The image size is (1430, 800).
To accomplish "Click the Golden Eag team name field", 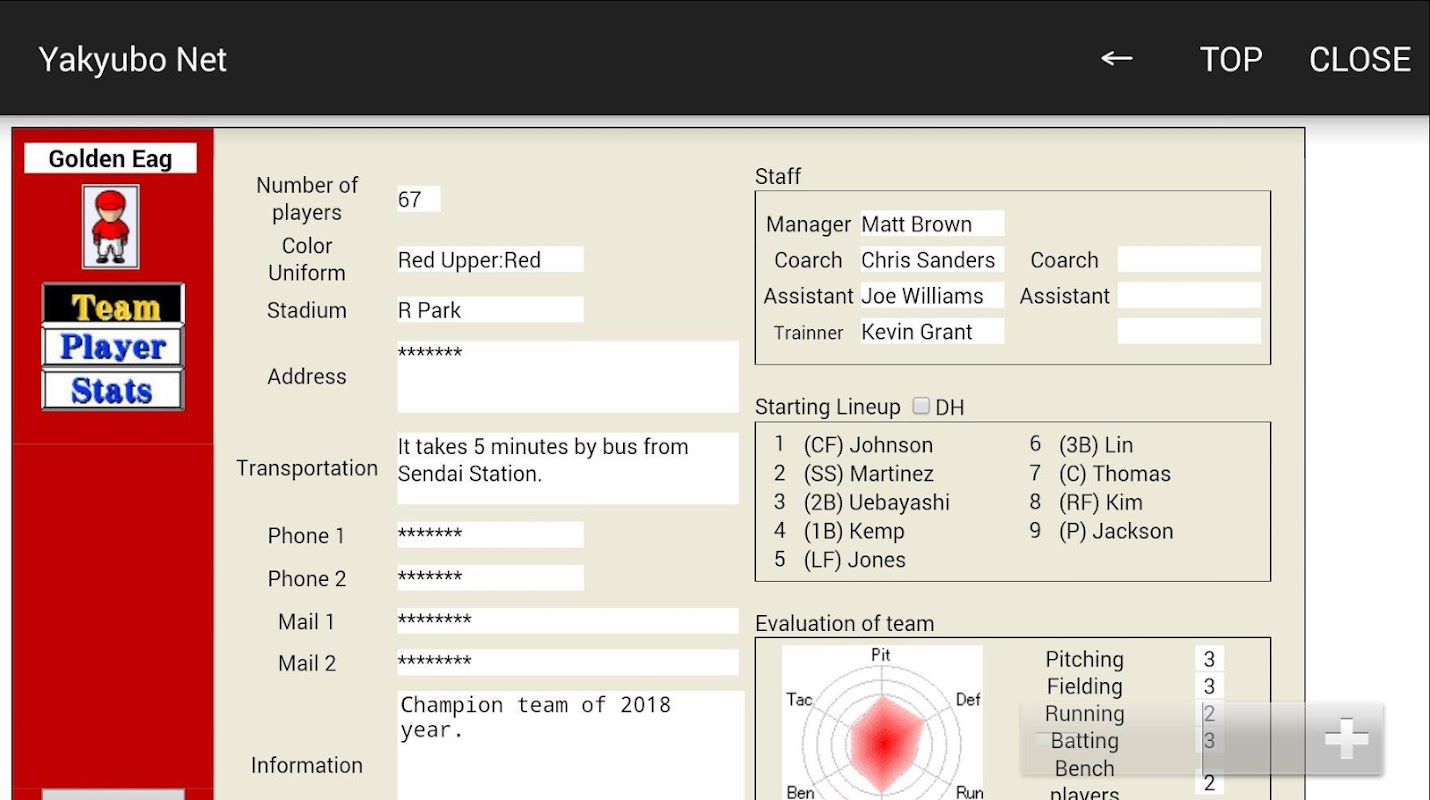I will click(110, 159).
